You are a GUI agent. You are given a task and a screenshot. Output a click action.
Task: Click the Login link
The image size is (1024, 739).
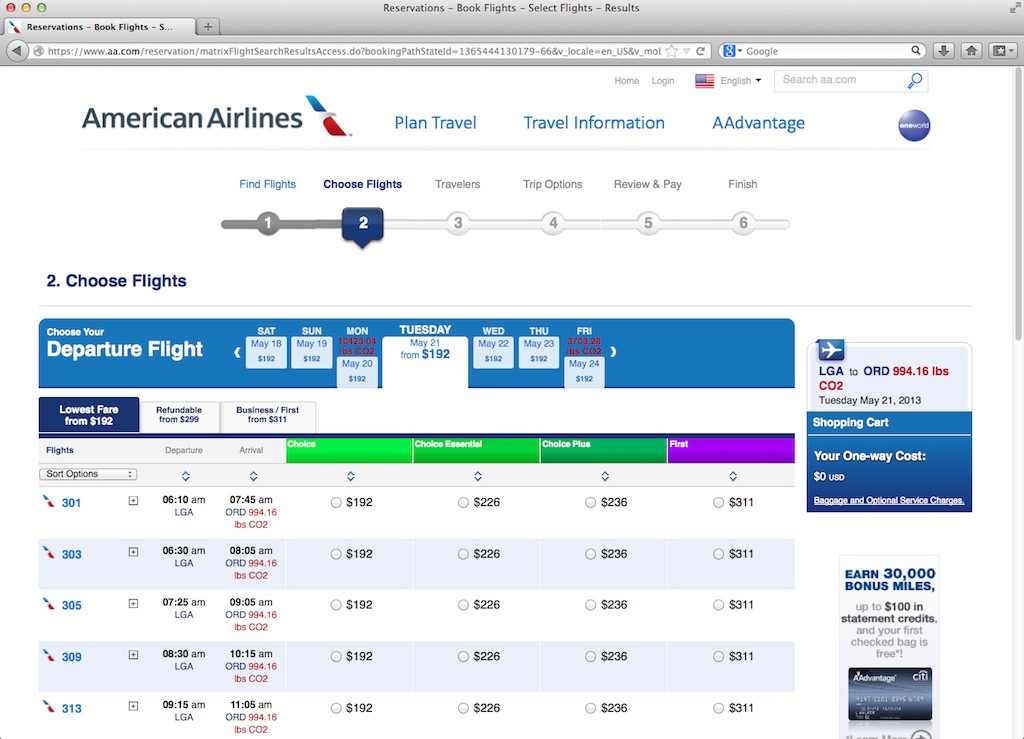coord(662,81)
